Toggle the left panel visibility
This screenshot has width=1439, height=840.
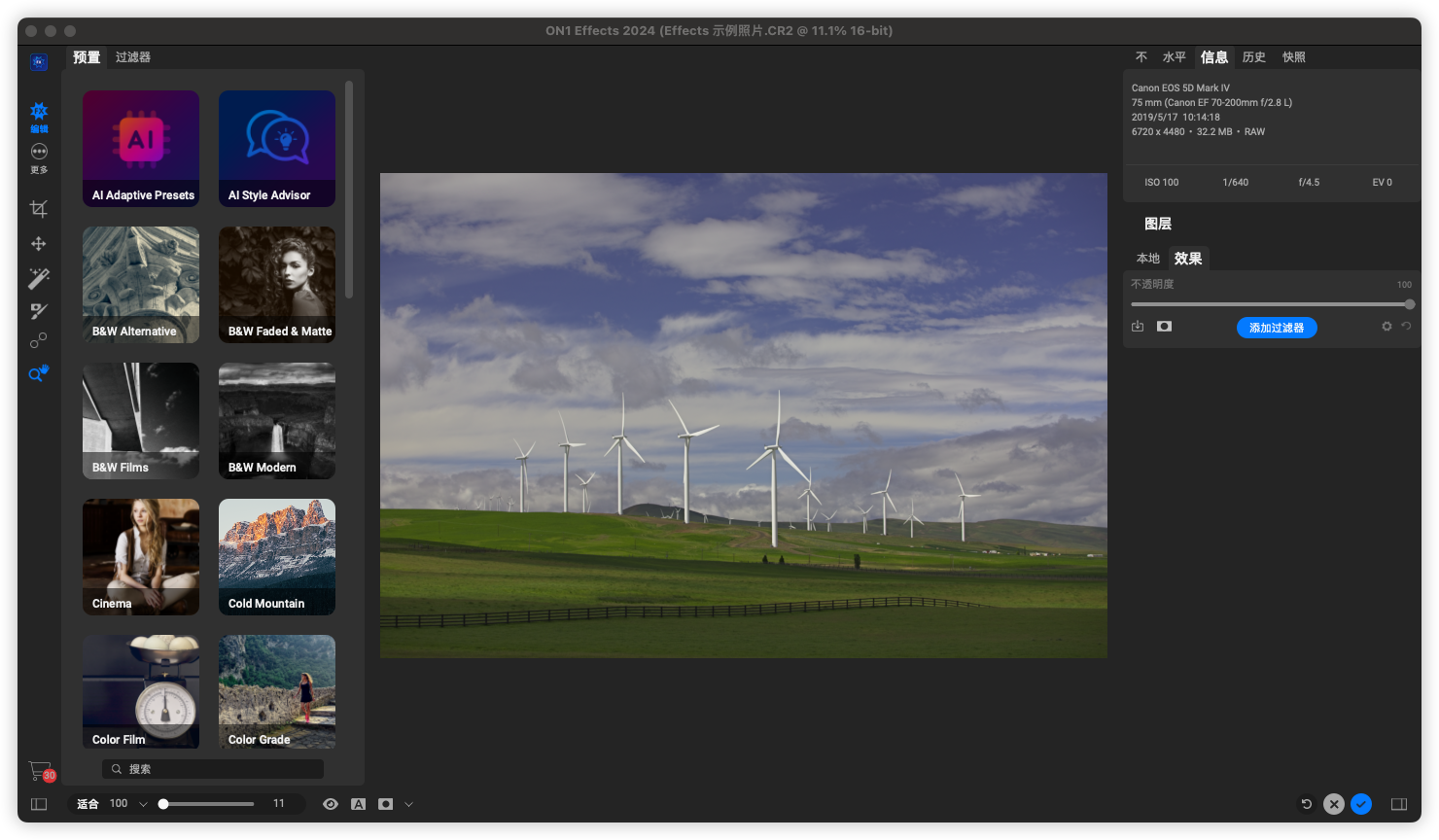tap(39, 804)
